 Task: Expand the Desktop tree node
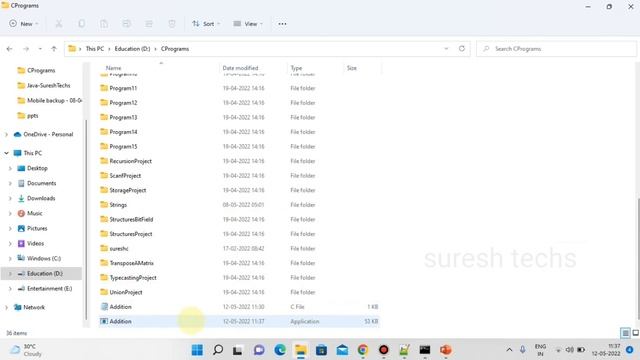(10, 168)
